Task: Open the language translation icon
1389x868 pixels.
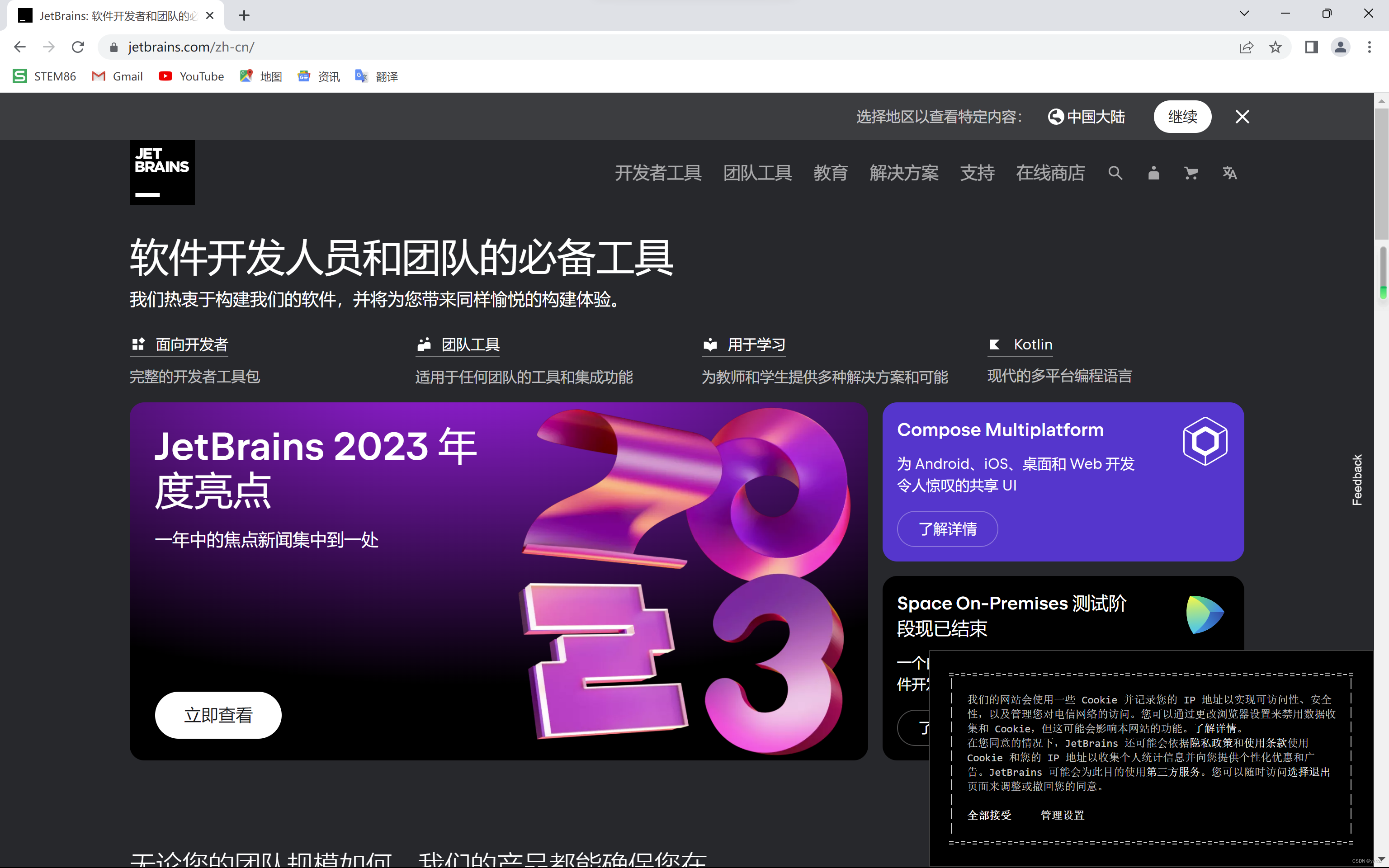Action: pyautogui.click(x=1229, y=173)
